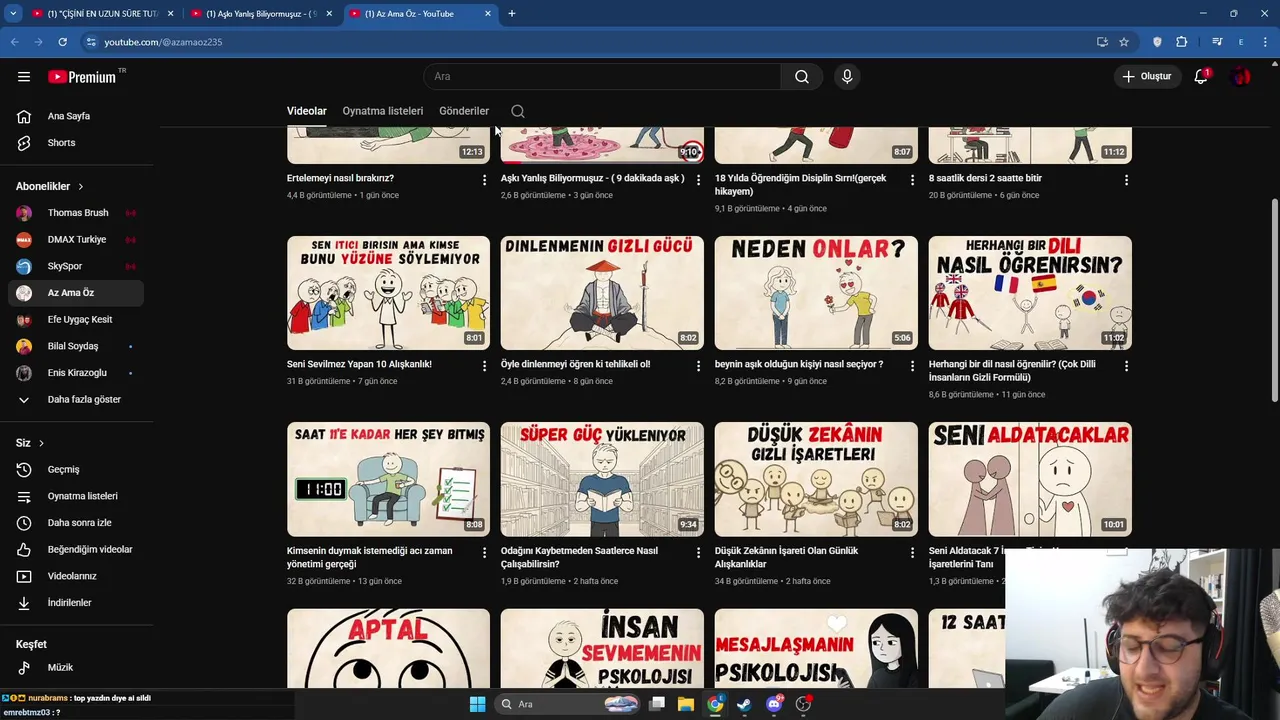Expand the Siz section chevron
Image resolution: width=1280 pixels, height=720 pixels.
coord(41,444)
